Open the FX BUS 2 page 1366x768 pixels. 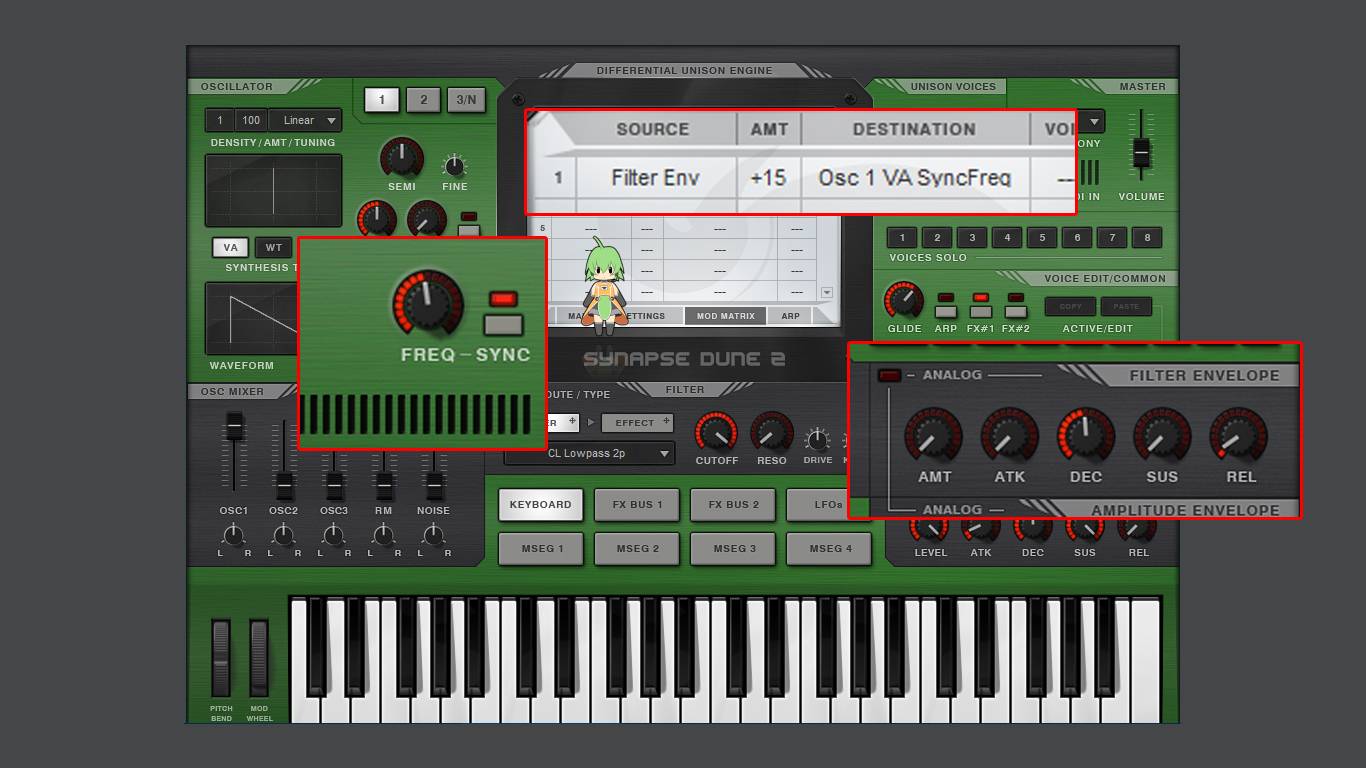[x=733, y=504]
